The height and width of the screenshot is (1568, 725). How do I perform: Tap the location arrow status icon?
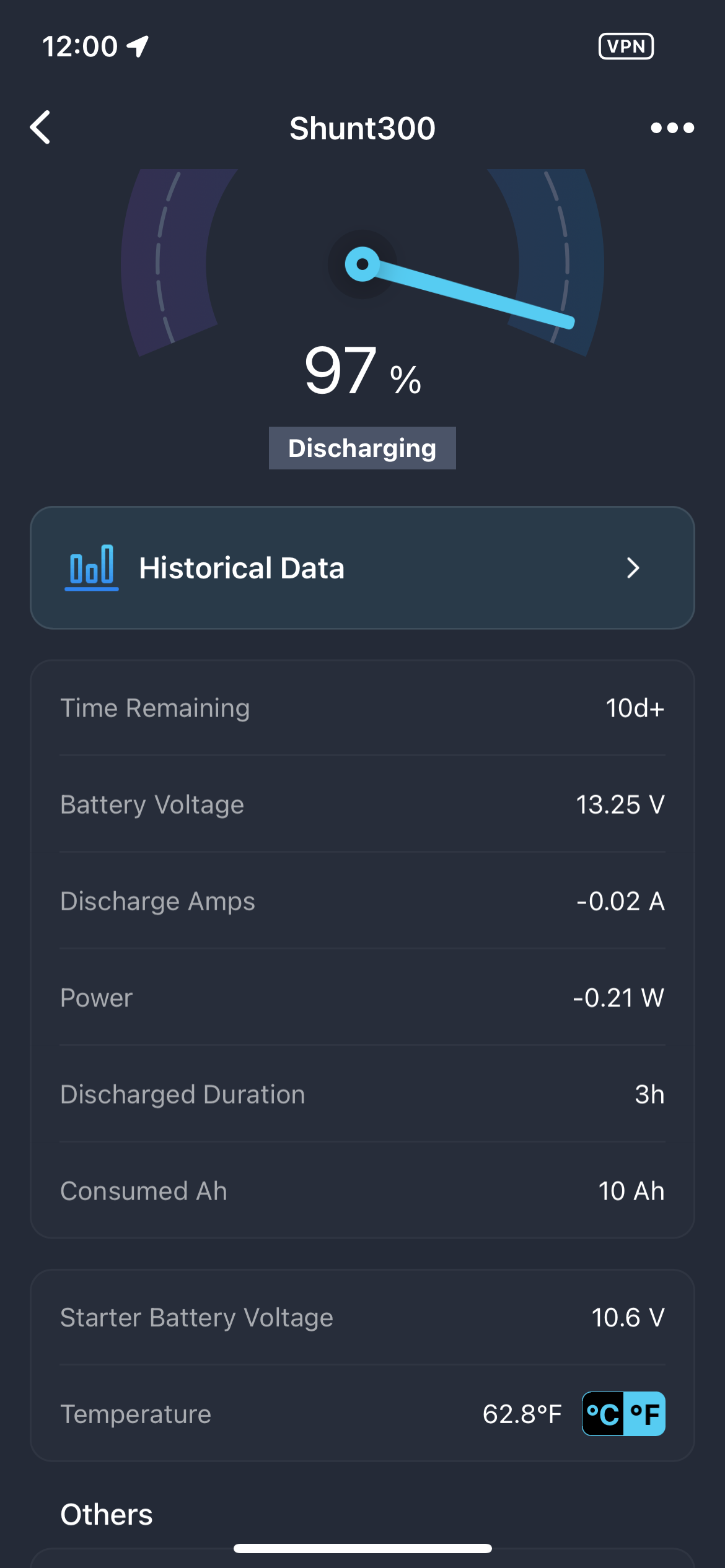click(138, 46)
